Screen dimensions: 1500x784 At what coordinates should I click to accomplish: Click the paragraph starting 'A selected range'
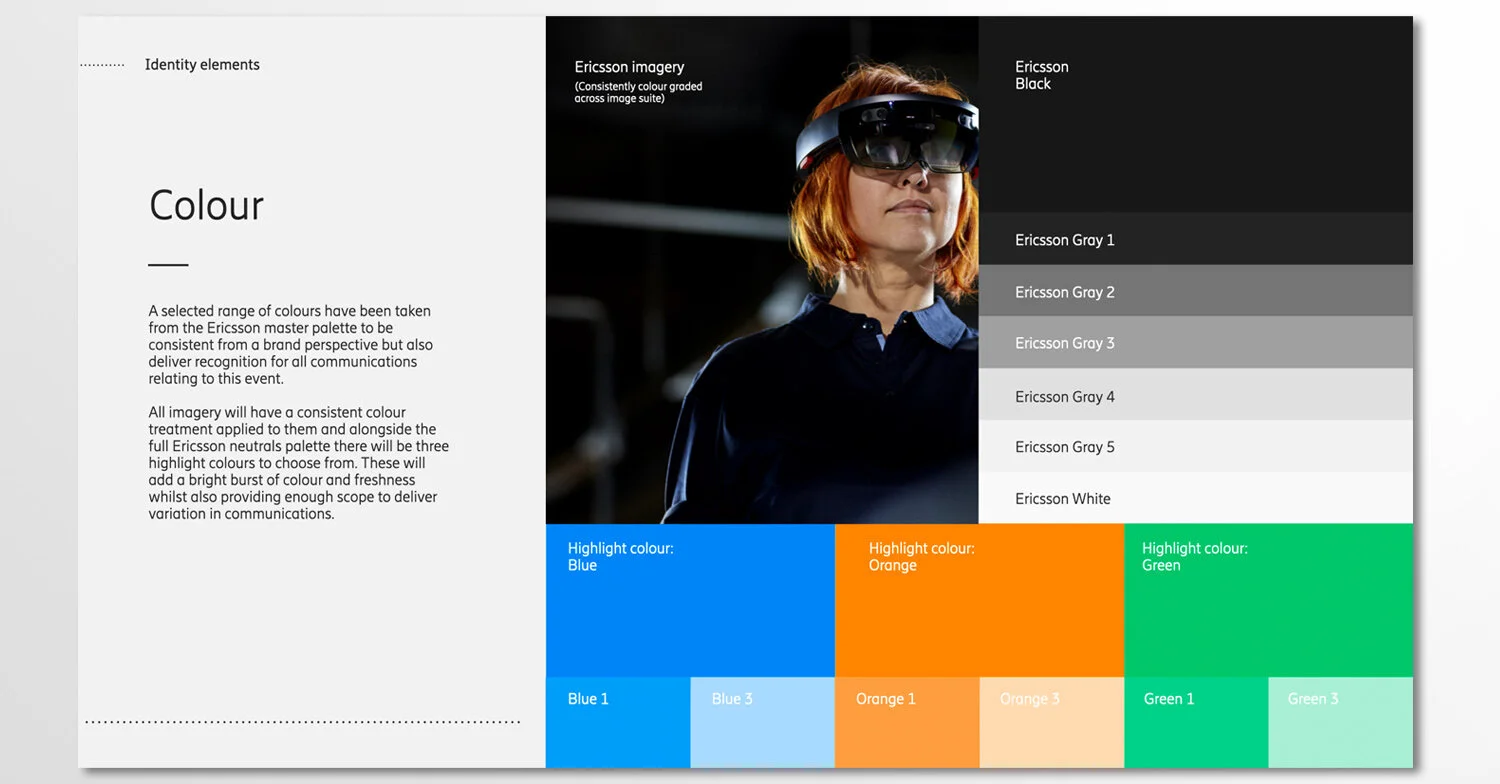click(x=291, y=345)
